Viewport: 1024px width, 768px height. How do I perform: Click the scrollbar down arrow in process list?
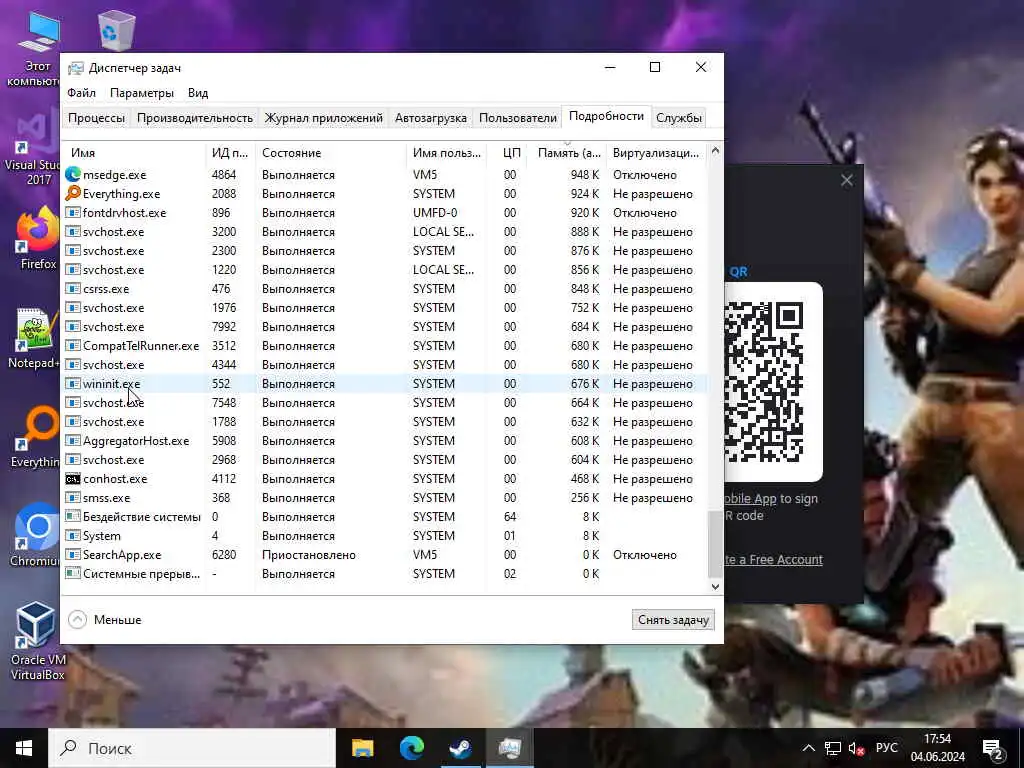tap(715, 586)
